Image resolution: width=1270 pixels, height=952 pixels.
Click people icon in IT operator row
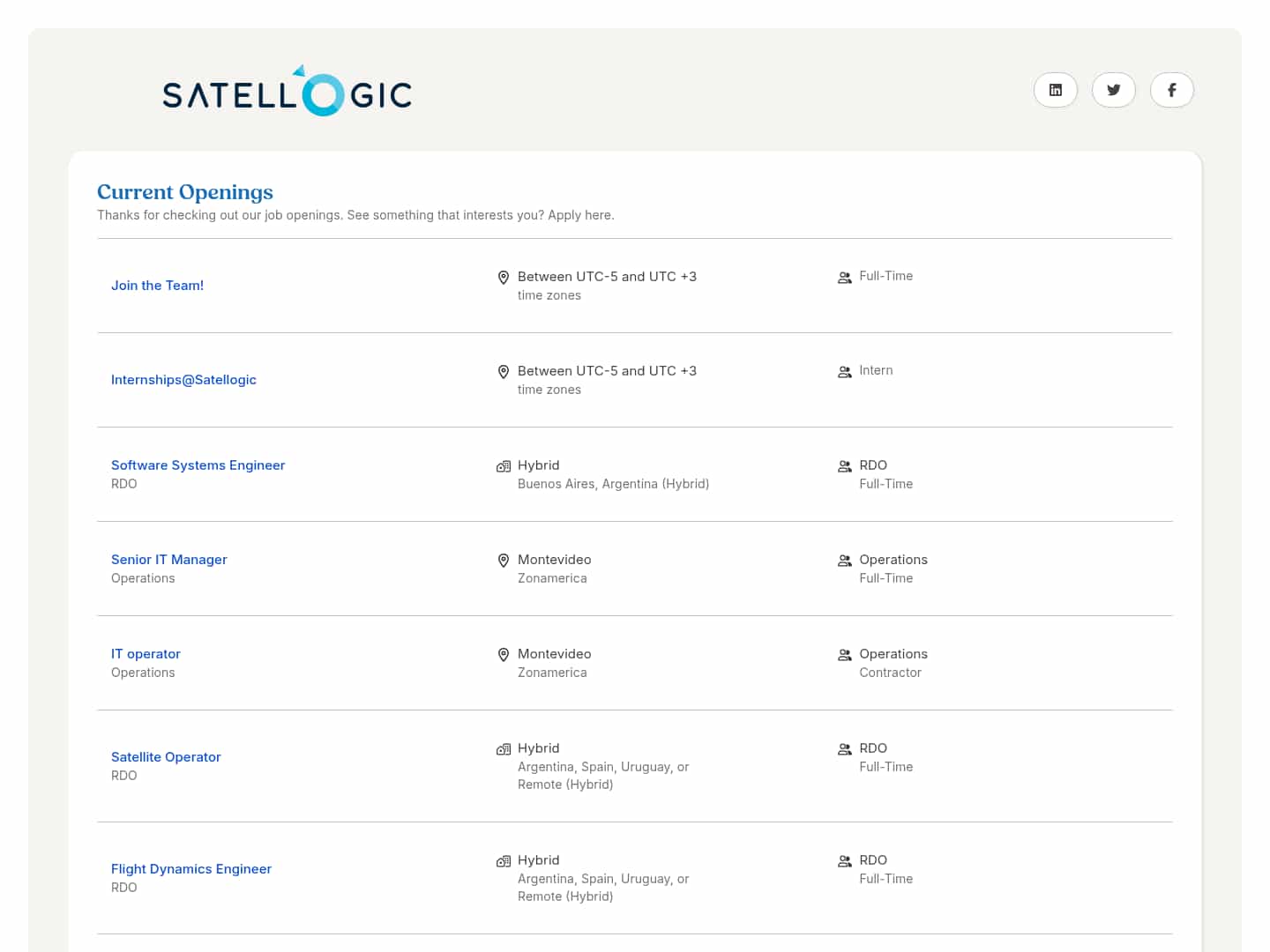[844, 655]
